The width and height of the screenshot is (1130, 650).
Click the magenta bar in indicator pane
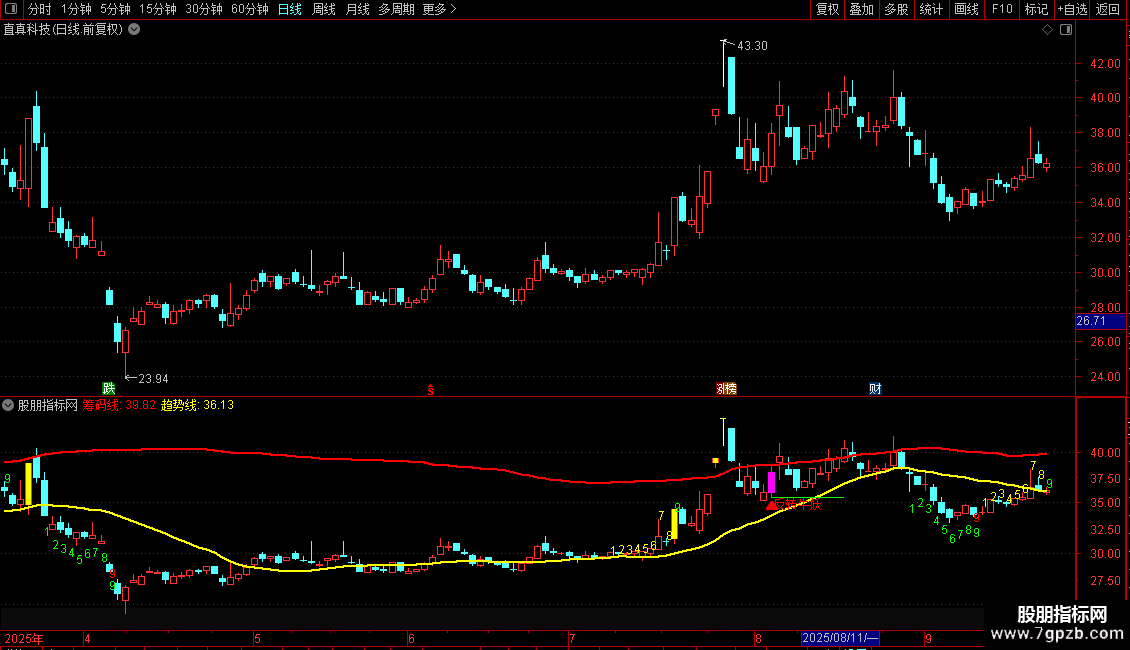771,482
